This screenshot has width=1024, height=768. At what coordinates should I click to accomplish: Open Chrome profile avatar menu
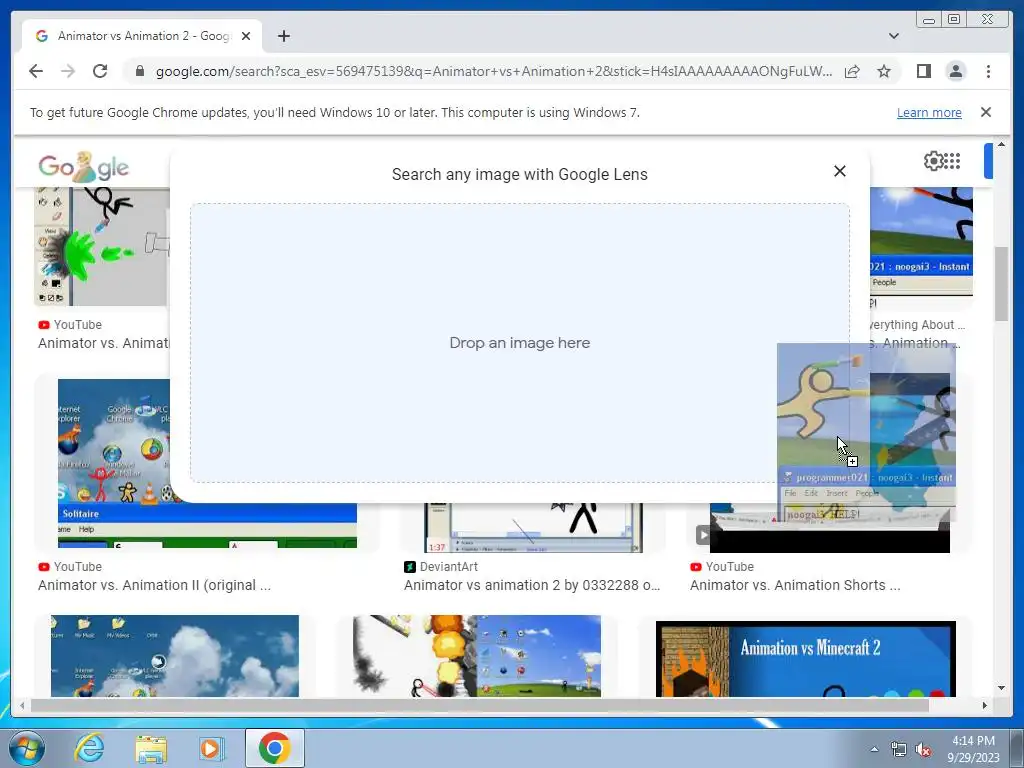[x=955, y=71]
